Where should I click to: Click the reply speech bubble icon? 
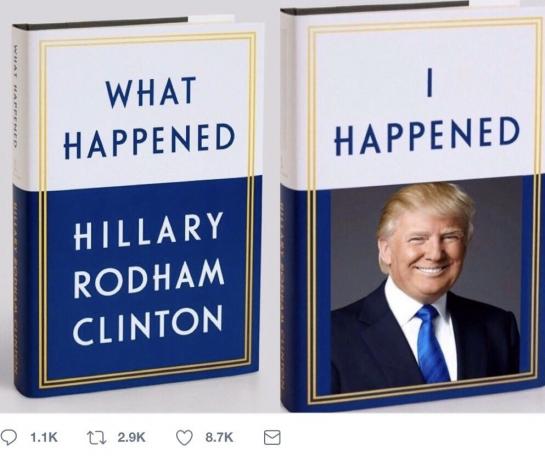pyautogui.click(x=9, y=437)
